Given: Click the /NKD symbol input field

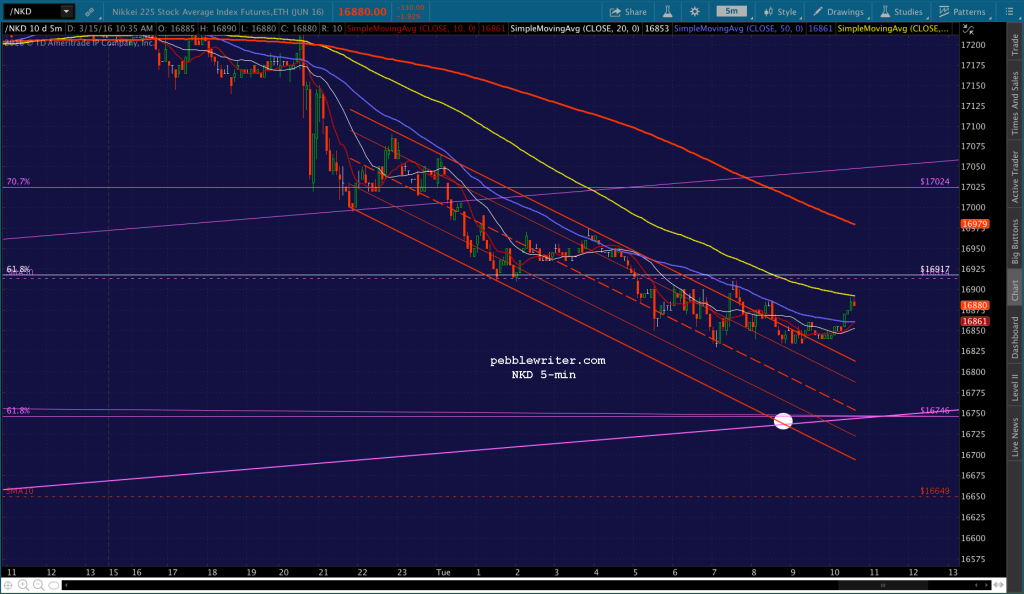Looking at the screenshot, I should (x=33, y=11).
